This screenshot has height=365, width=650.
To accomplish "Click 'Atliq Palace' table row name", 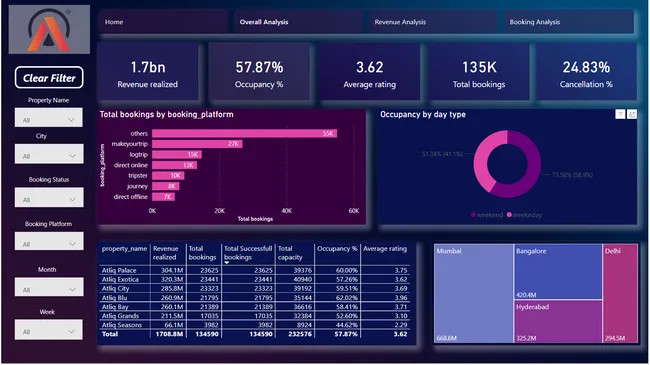I will [x=119, y=270].
